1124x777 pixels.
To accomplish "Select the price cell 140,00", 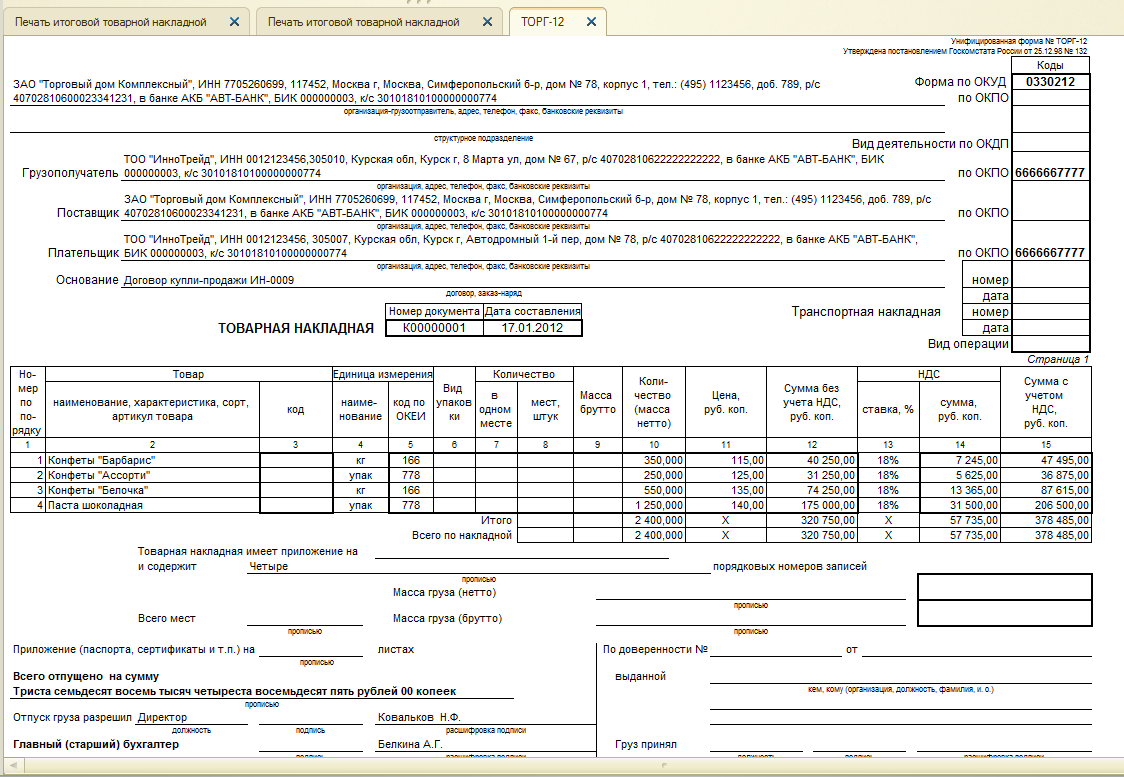I will 726,505.
